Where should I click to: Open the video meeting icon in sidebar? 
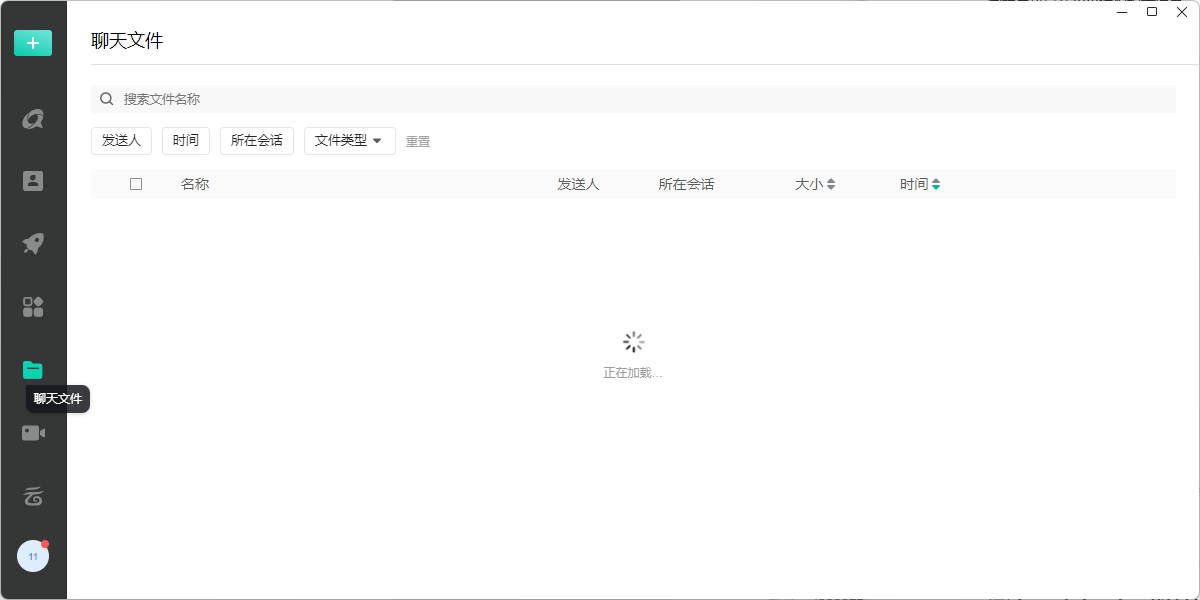[33, 432]
